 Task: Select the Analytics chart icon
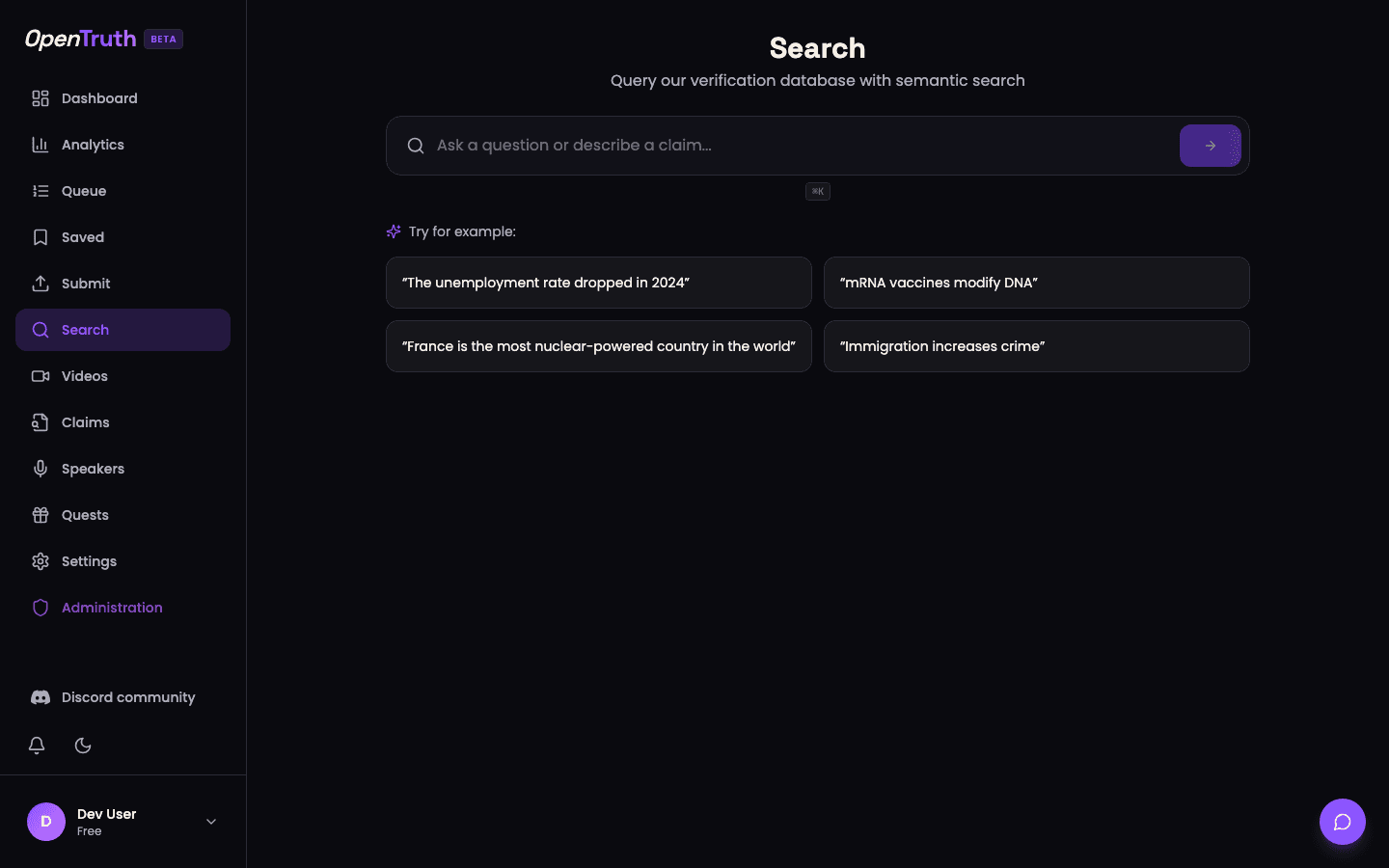pyautogui.click(x=40, y=144)
